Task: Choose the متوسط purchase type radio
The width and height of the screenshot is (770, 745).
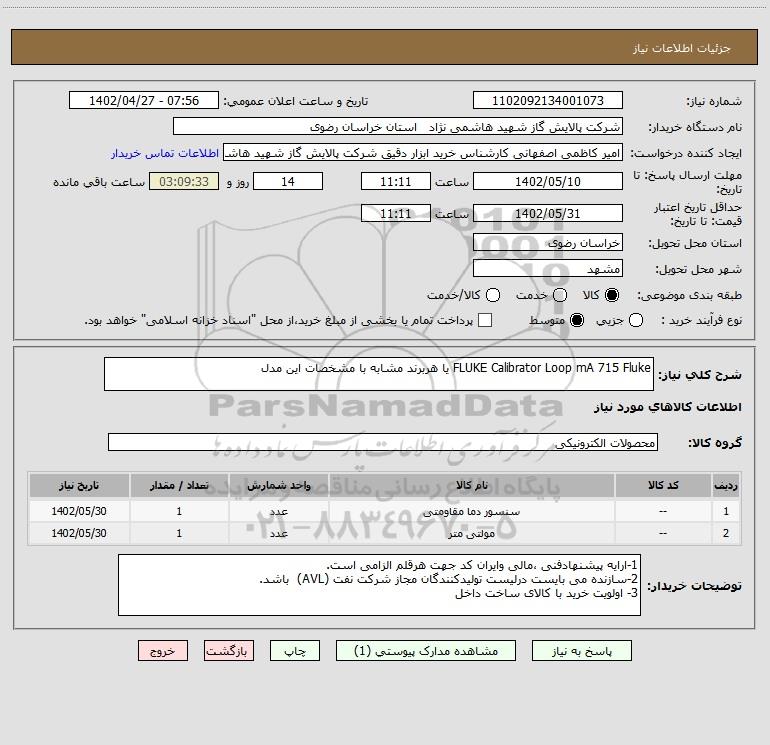Action: coord(577,320)
